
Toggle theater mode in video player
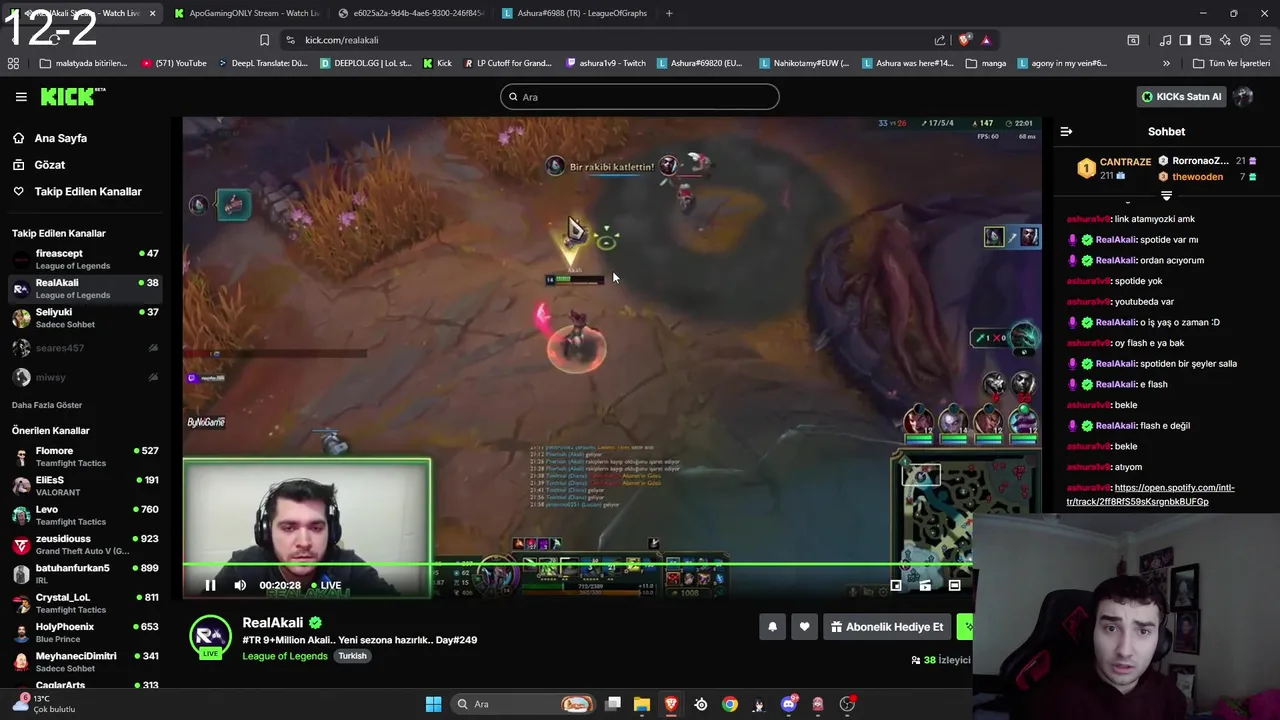(954, 585)
